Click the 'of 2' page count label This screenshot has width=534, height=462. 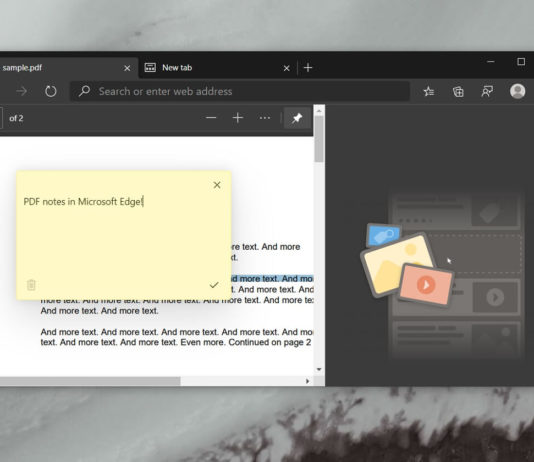tap(16, 118)
